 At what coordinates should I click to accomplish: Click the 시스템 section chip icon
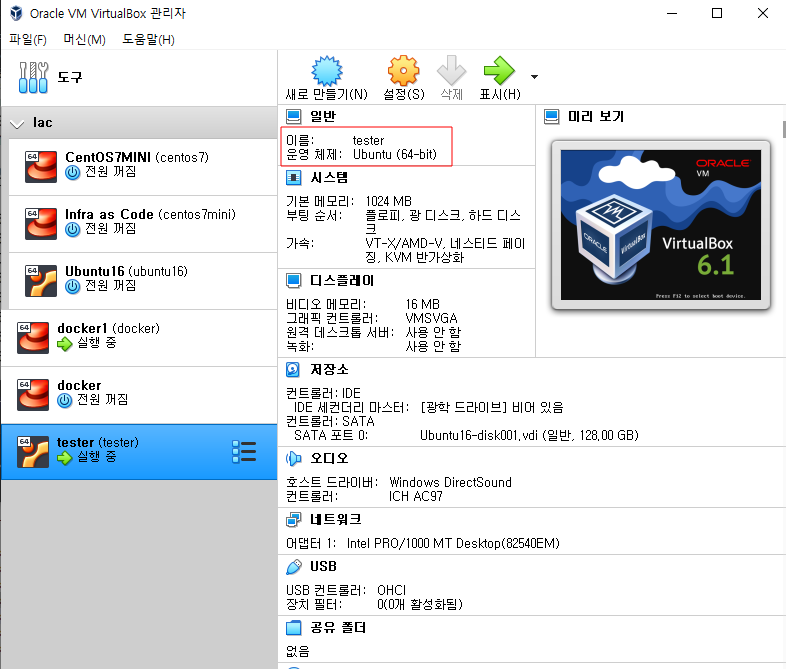(294, 178)
